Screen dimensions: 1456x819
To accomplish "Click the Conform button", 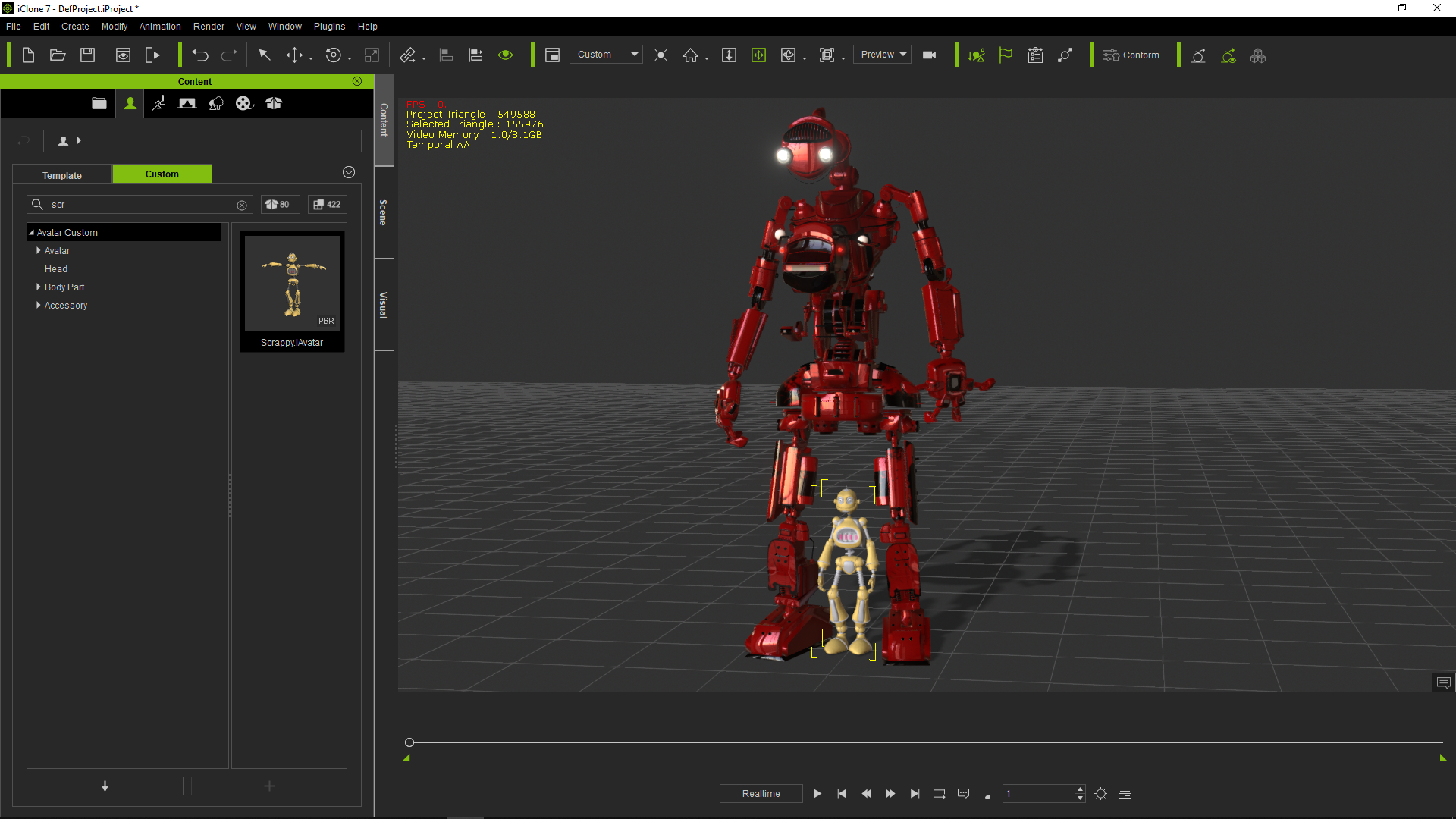I will click(1131, 55).
